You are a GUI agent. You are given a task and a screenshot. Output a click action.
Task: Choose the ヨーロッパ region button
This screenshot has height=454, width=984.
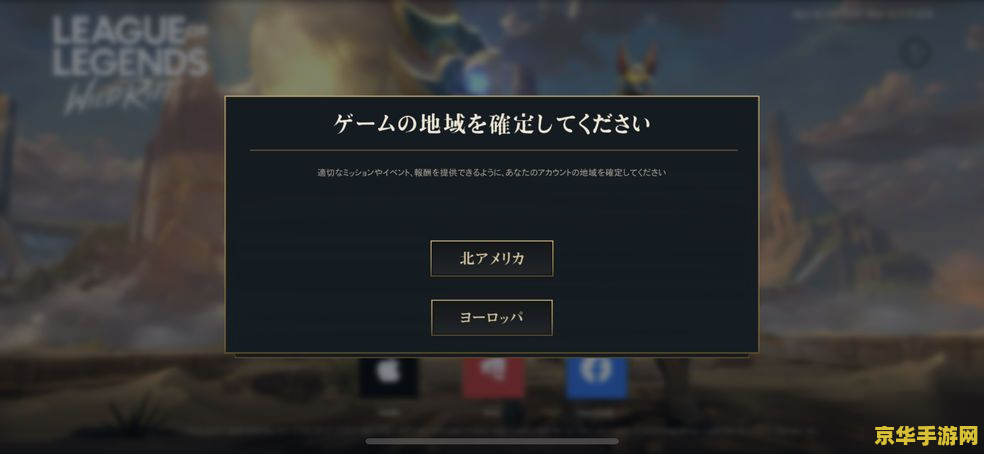coord(491,318)
